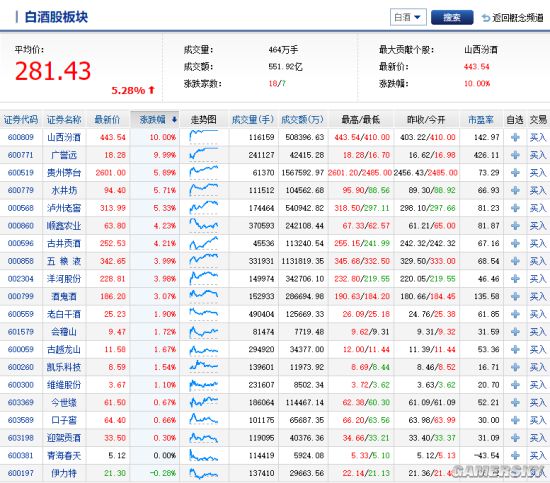Add 洋河股份 to watchlist with plus icon

(x=515, y=279)
